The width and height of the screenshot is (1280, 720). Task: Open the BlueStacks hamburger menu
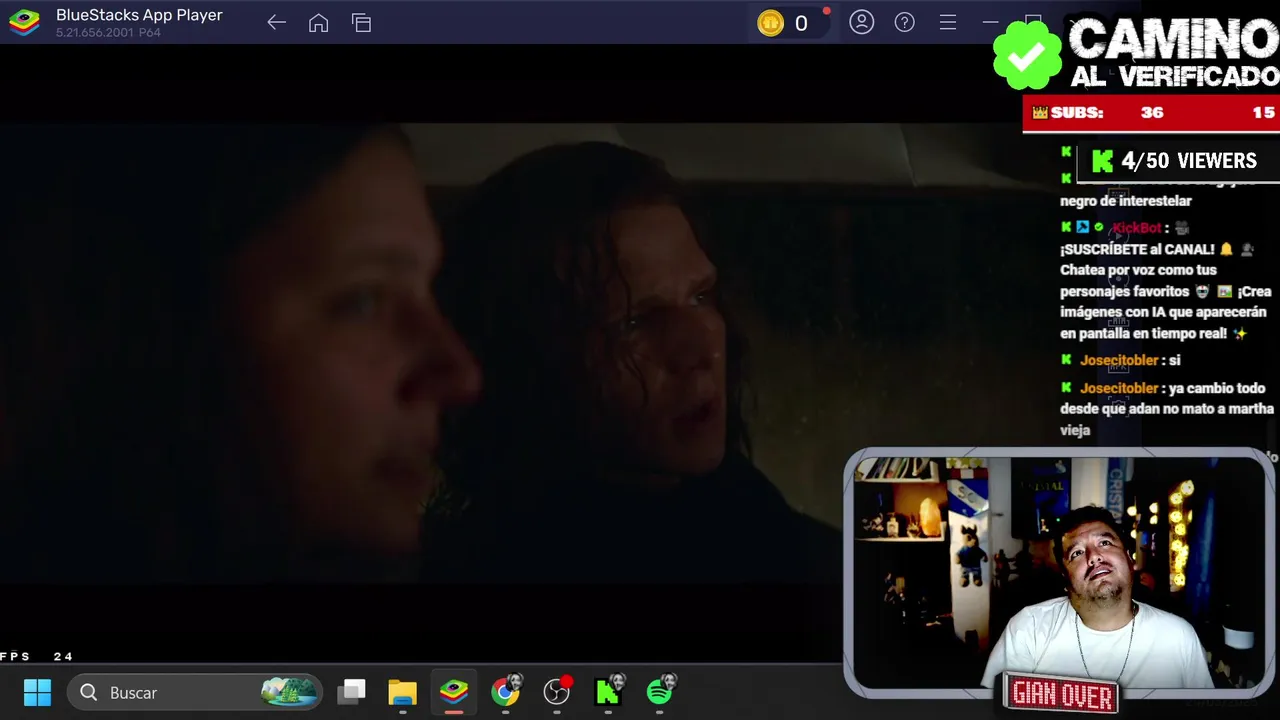click(x=948, y=22)
